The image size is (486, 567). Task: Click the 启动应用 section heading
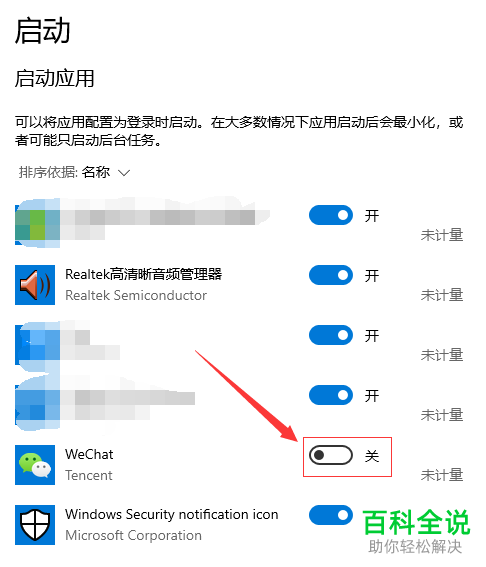point(55,78)
